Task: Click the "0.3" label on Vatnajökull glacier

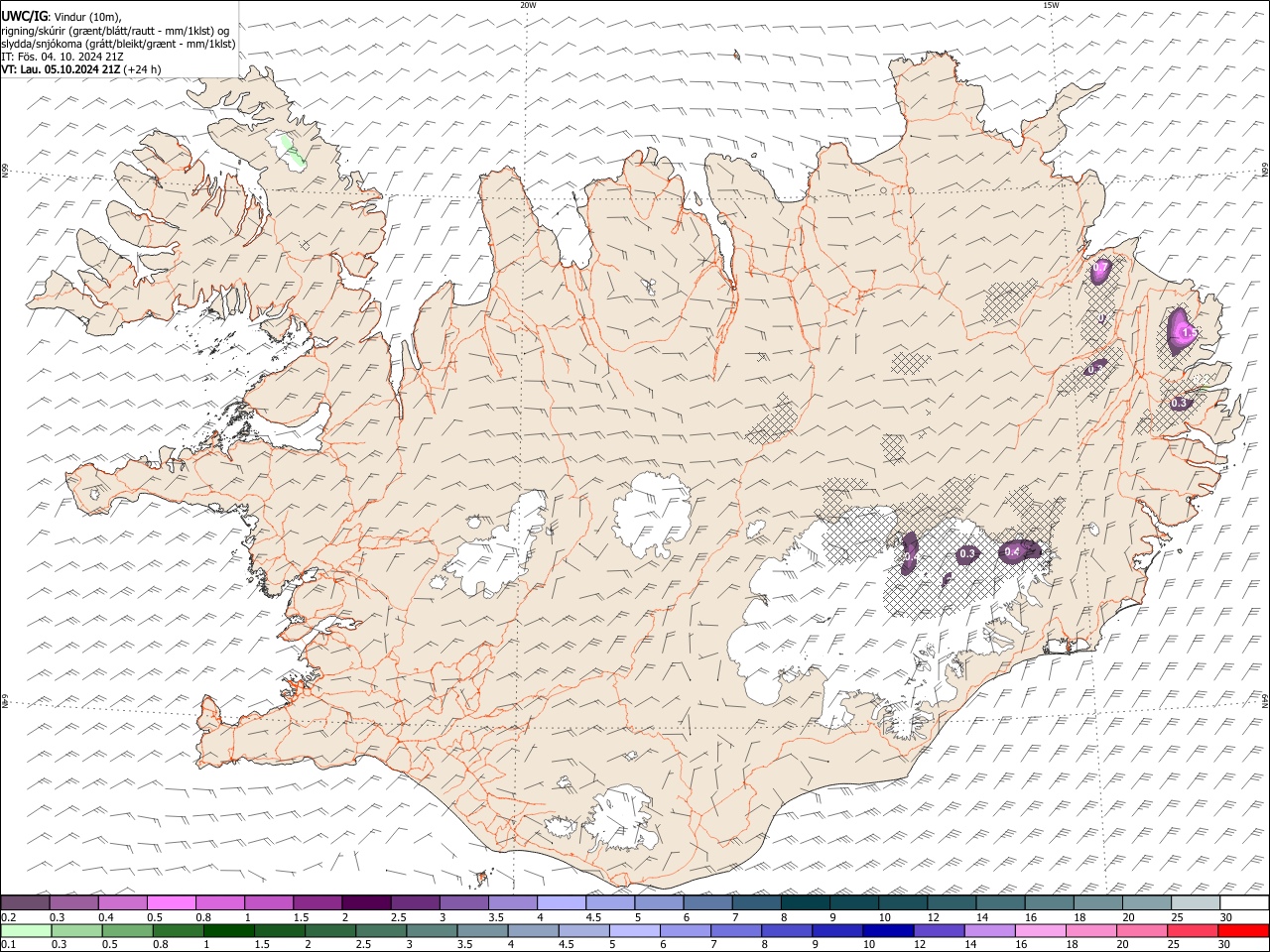Action: point(967,553)
